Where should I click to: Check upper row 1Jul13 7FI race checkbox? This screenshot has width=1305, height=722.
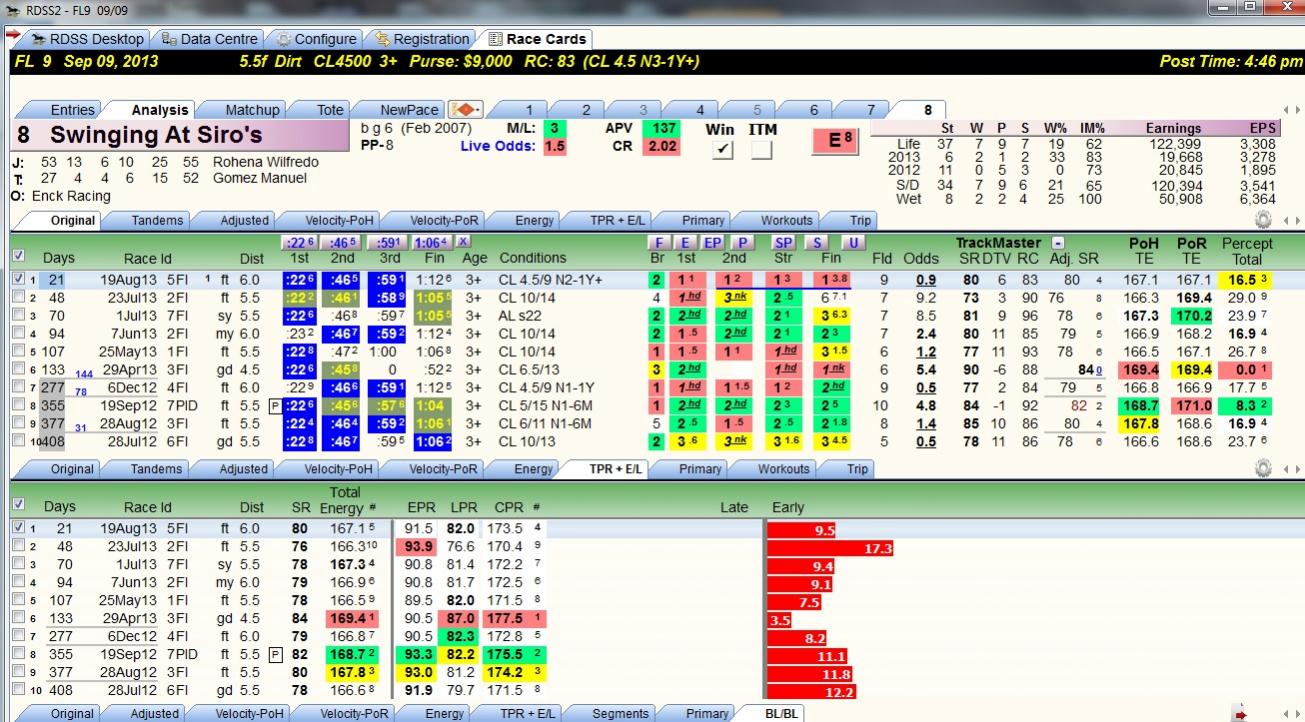[x=18, y=316]
